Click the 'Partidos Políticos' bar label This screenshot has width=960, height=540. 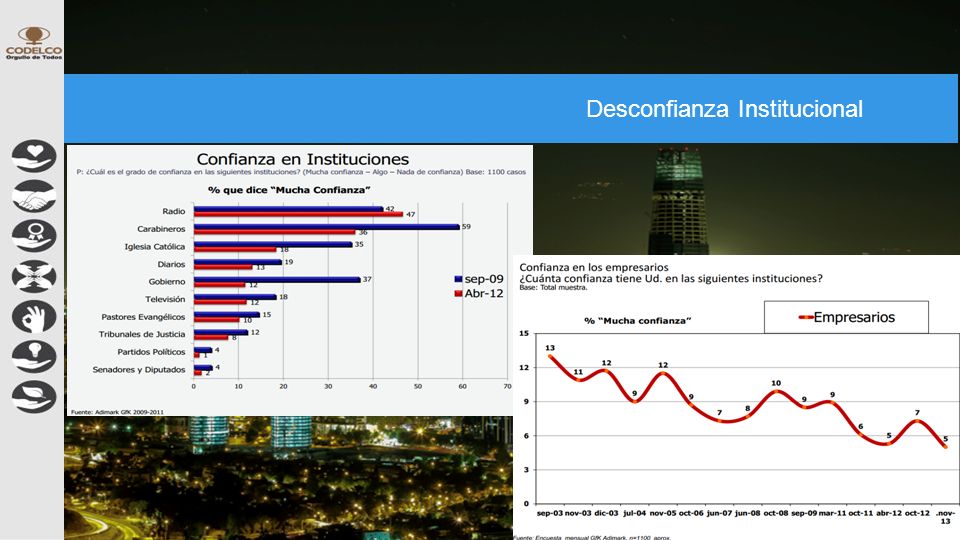pyautogui.click(x=151, y=352)
